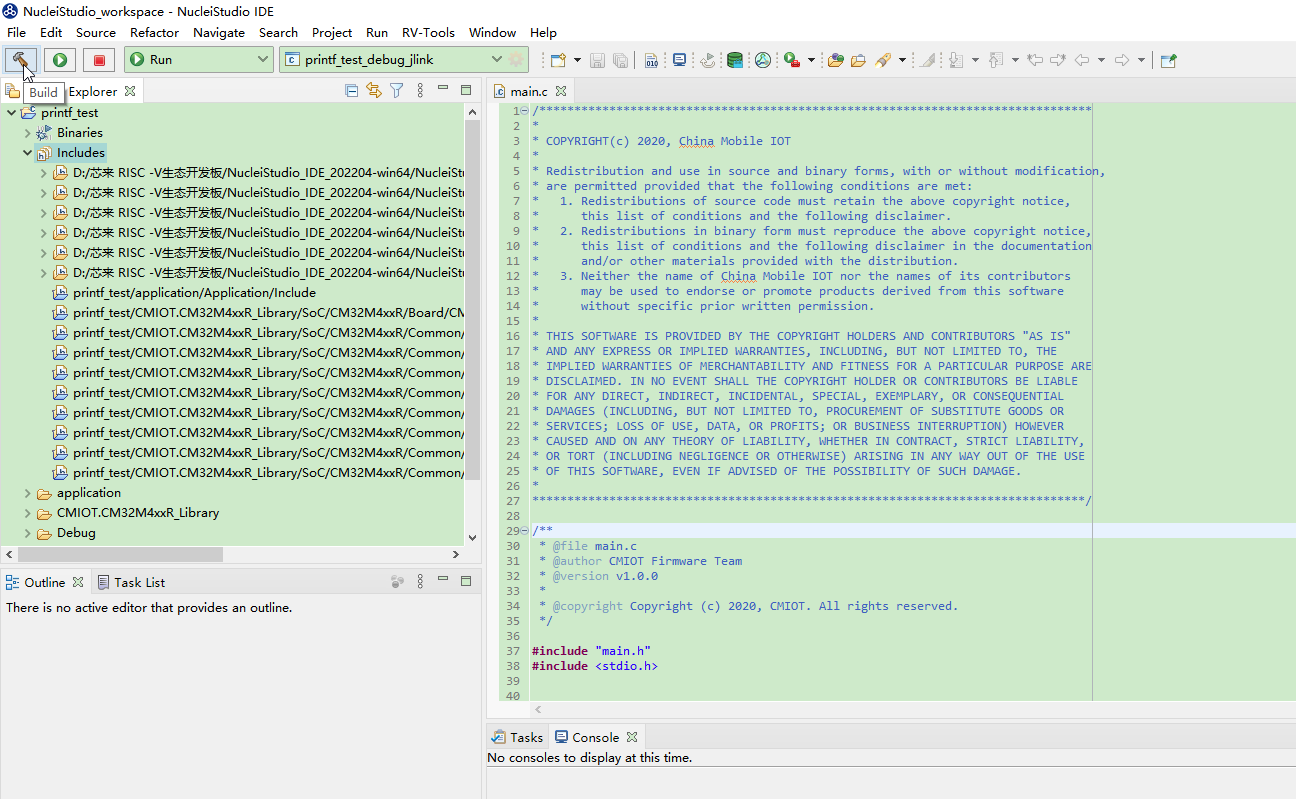Expand the application folder node
Screen dimensions: 1296x799
click(x=27, y=493)
